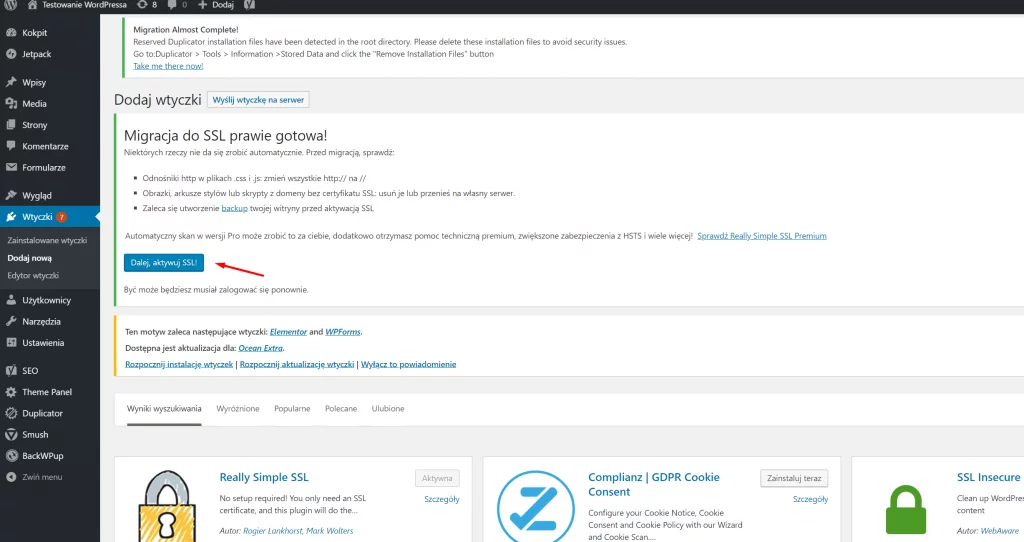Viewport: 1024px width, 542px height.
Task: Click Wyślij wtyczkę na serwer button
Action: (258, 100)
